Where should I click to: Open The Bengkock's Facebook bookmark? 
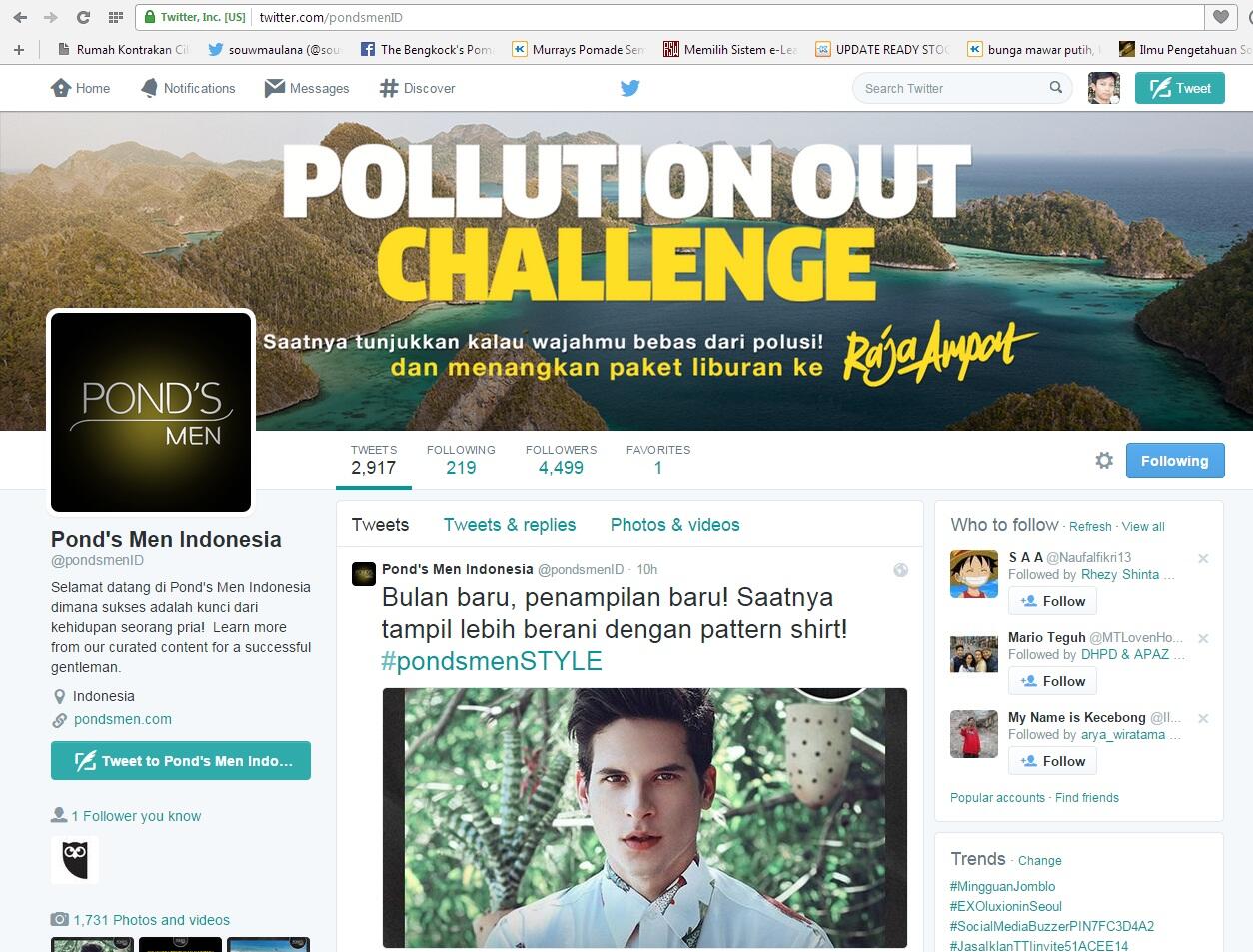426,49
